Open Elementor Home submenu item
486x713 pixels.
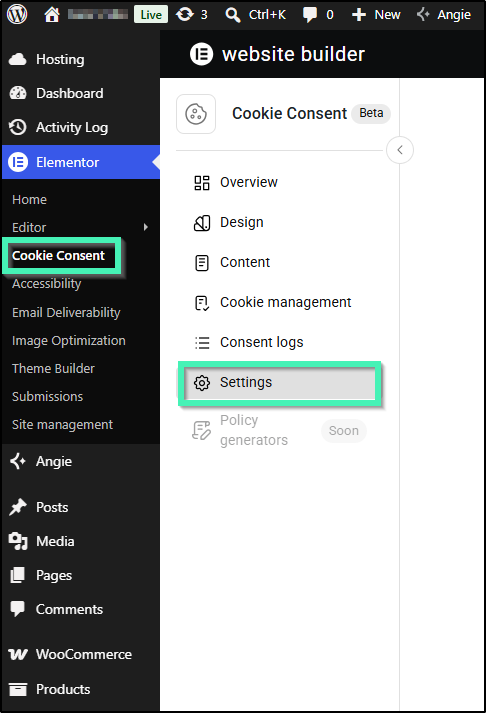coord(30,200)
